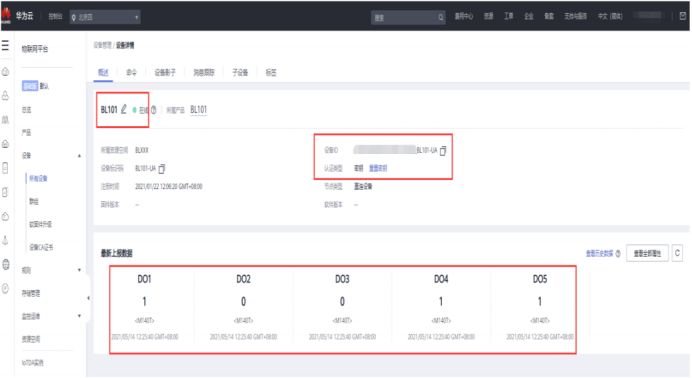This screenshot has width=692, height=378.
Task: Switch to the 消息跟踪 message trace tab
Action: [x=204, y=72]
